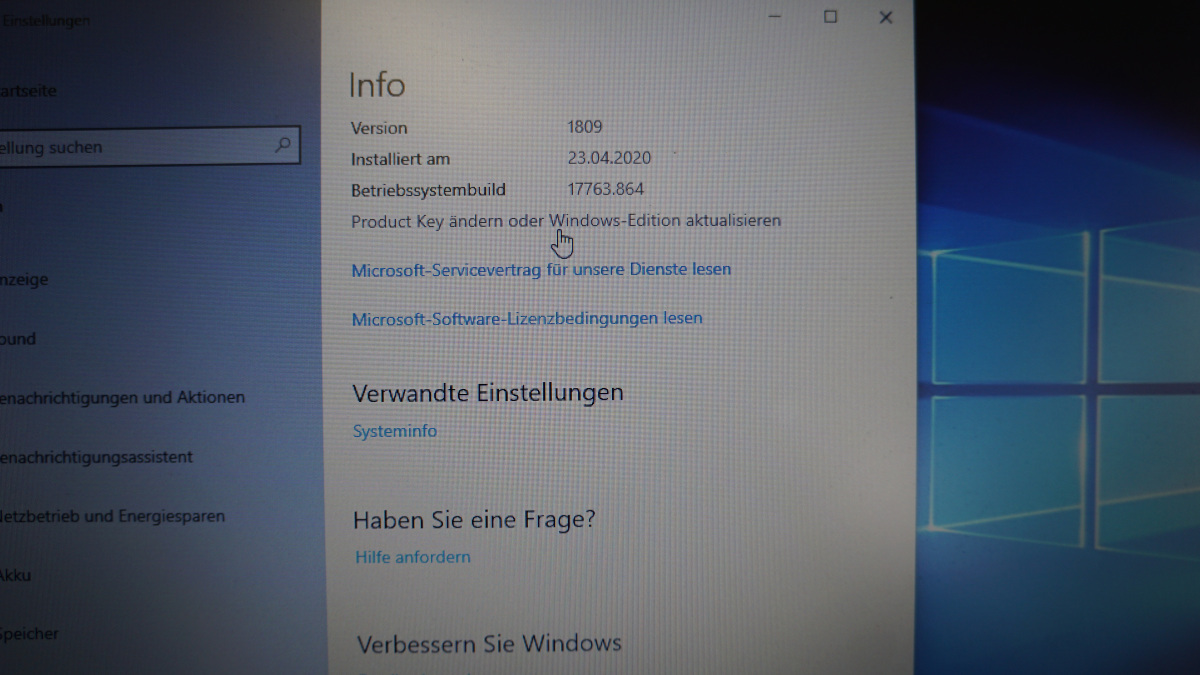Open Product Key ändern oder Windows-Edition aktualisieren
1200x675 pixels.
point(566,221)
